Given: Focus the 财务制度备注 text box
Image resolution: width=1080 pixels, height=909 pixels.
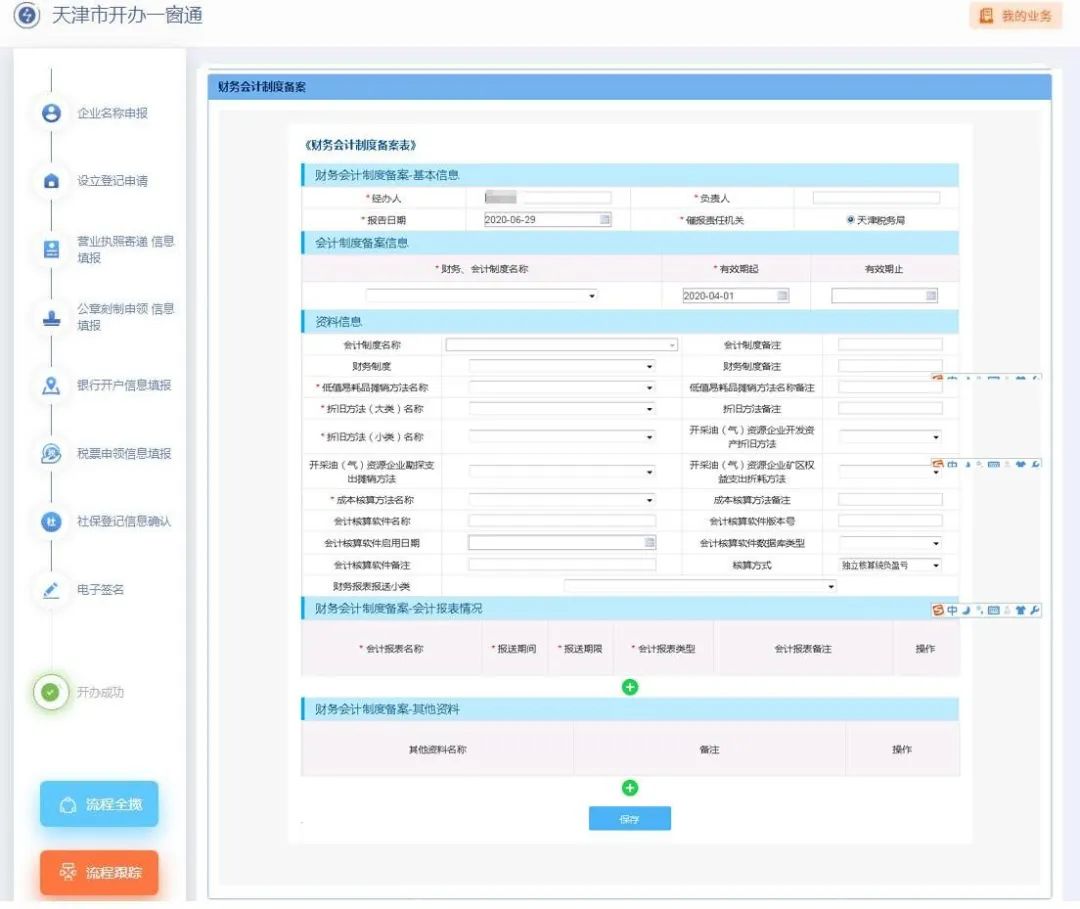Looking at the screenshot, I should tap(890, 366).
